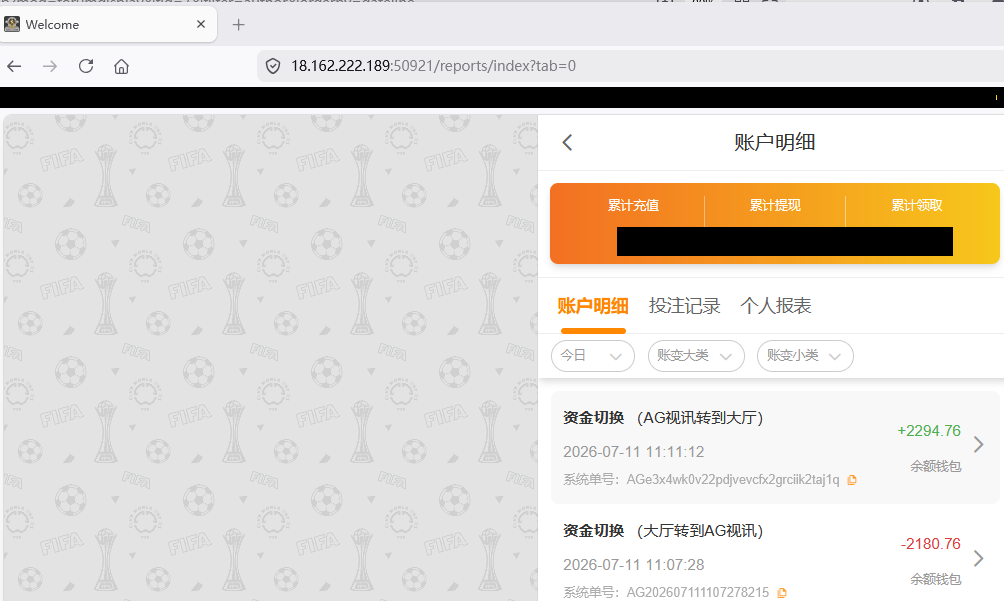This screenshot has height=601, width=1004.
Task: Click the -2180.76 amount
Action: [x=931, y=544]
